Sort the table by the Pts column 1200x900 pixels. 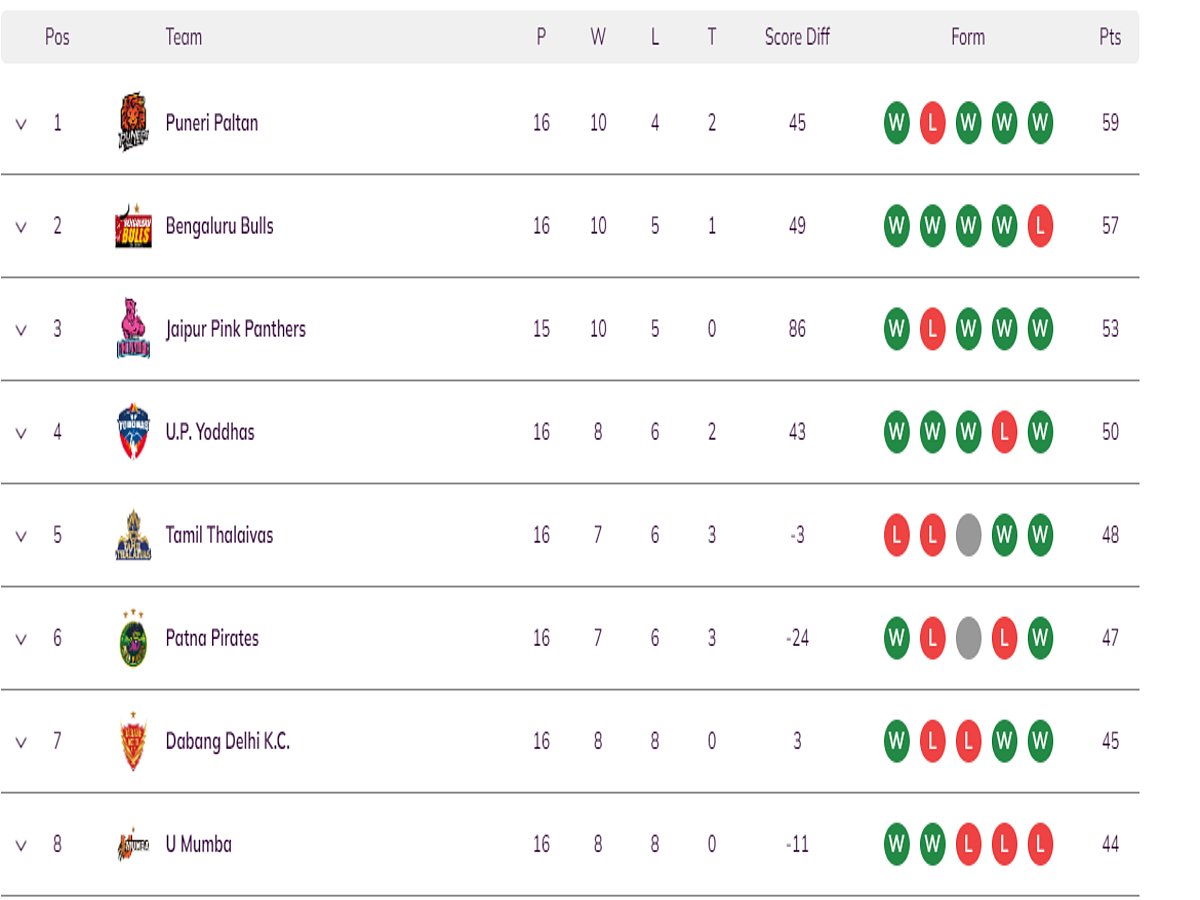click(1110, 38)
